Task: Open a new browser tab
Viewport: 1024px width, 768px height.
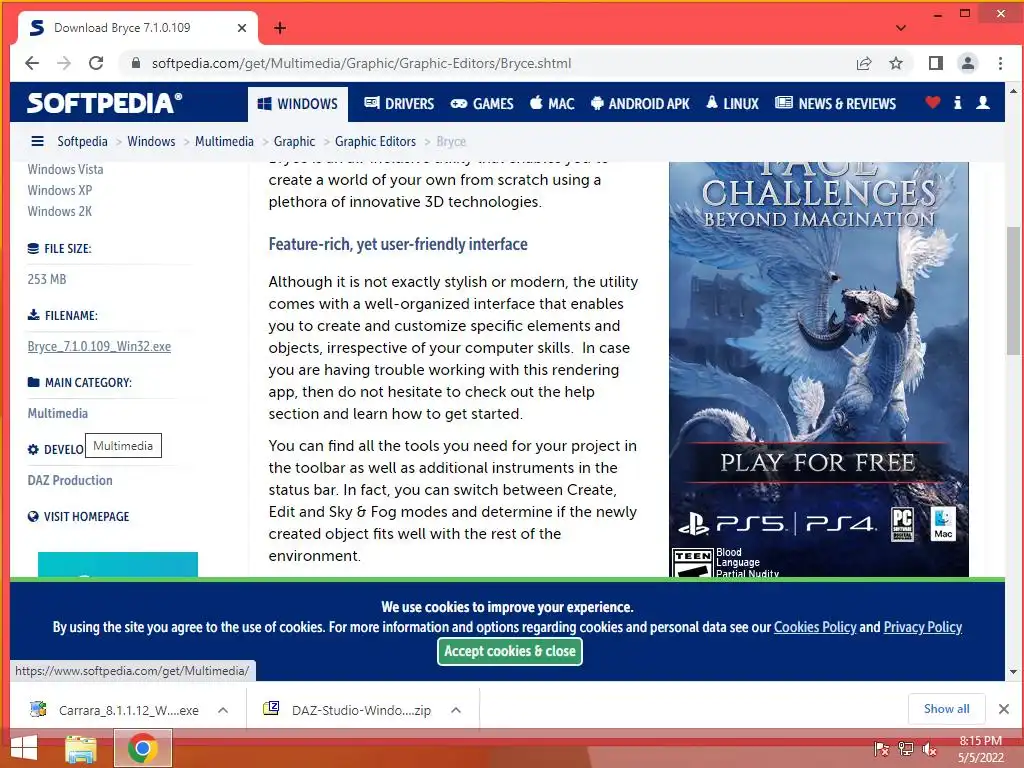Action: click(280, 28)
